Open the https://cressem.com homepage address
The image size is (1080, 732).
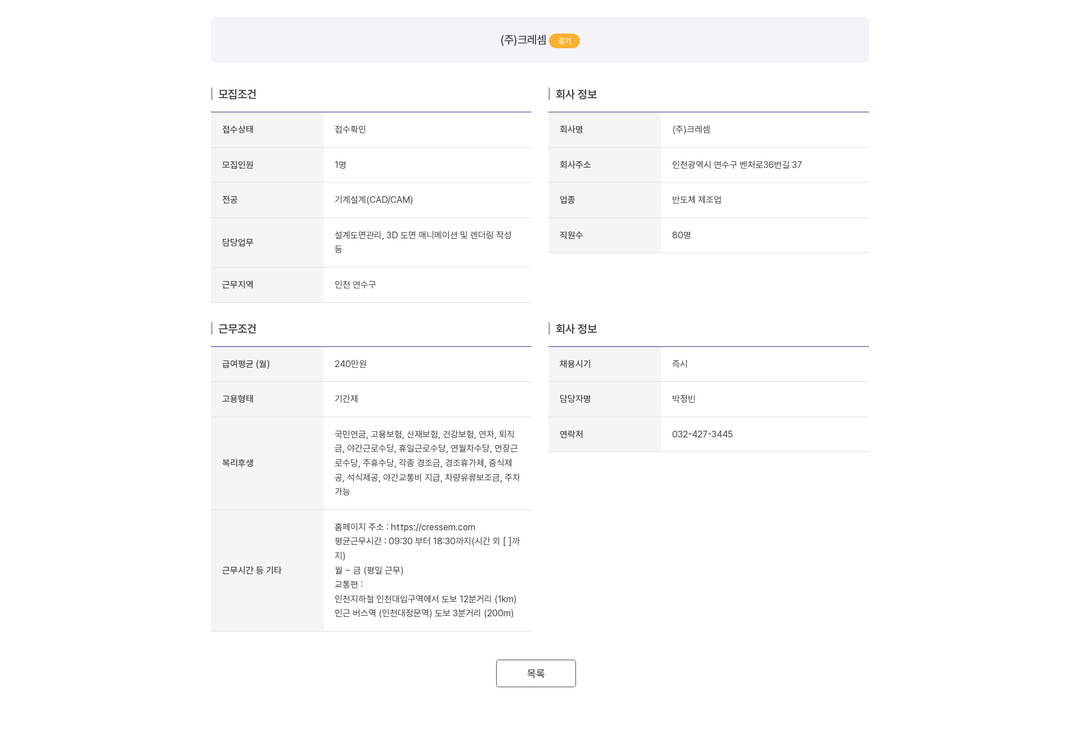[x=433, y=527]
